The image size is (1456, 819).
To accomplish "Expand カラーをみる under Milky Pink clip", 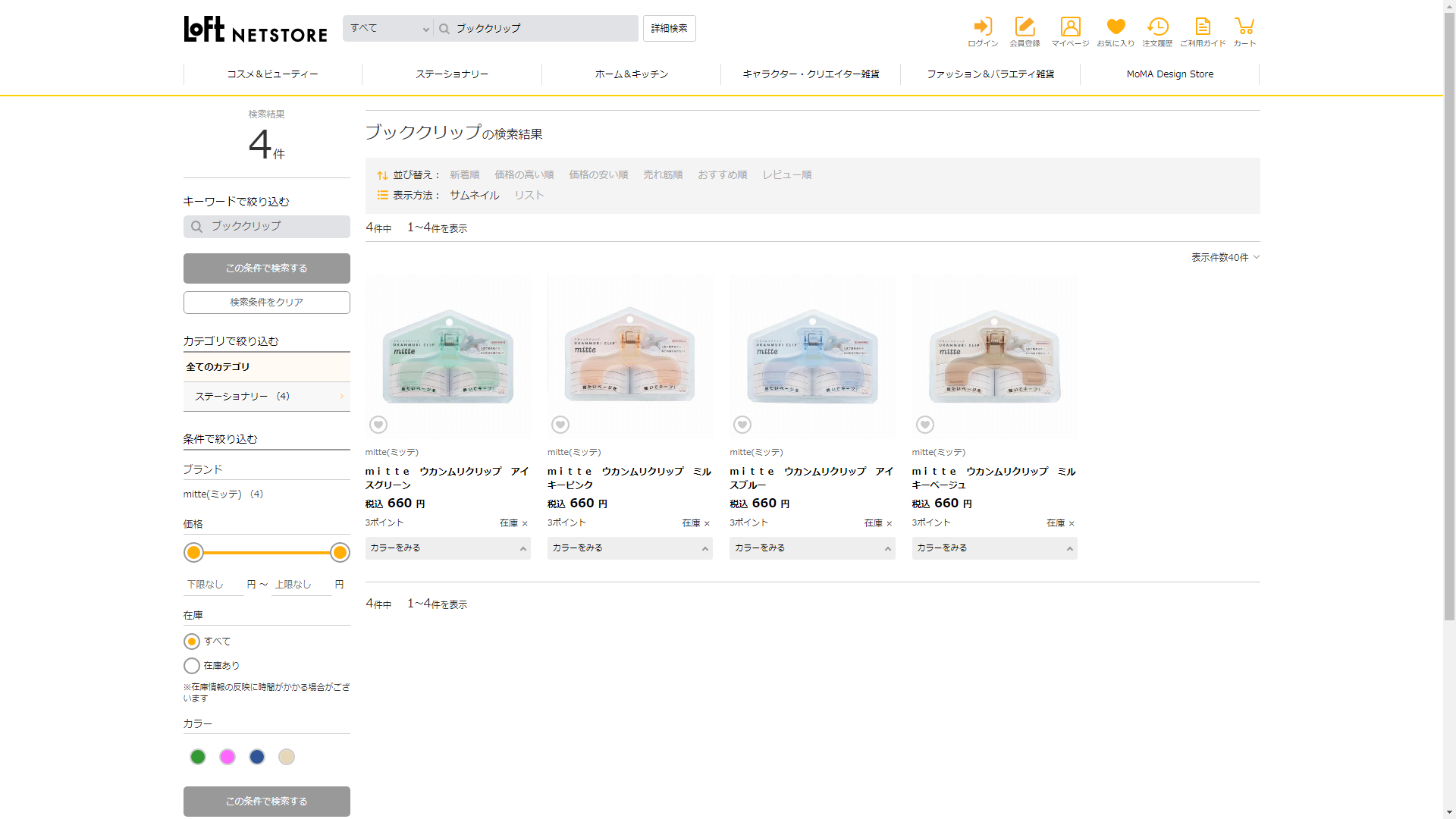I will click(x=629, y=548).
